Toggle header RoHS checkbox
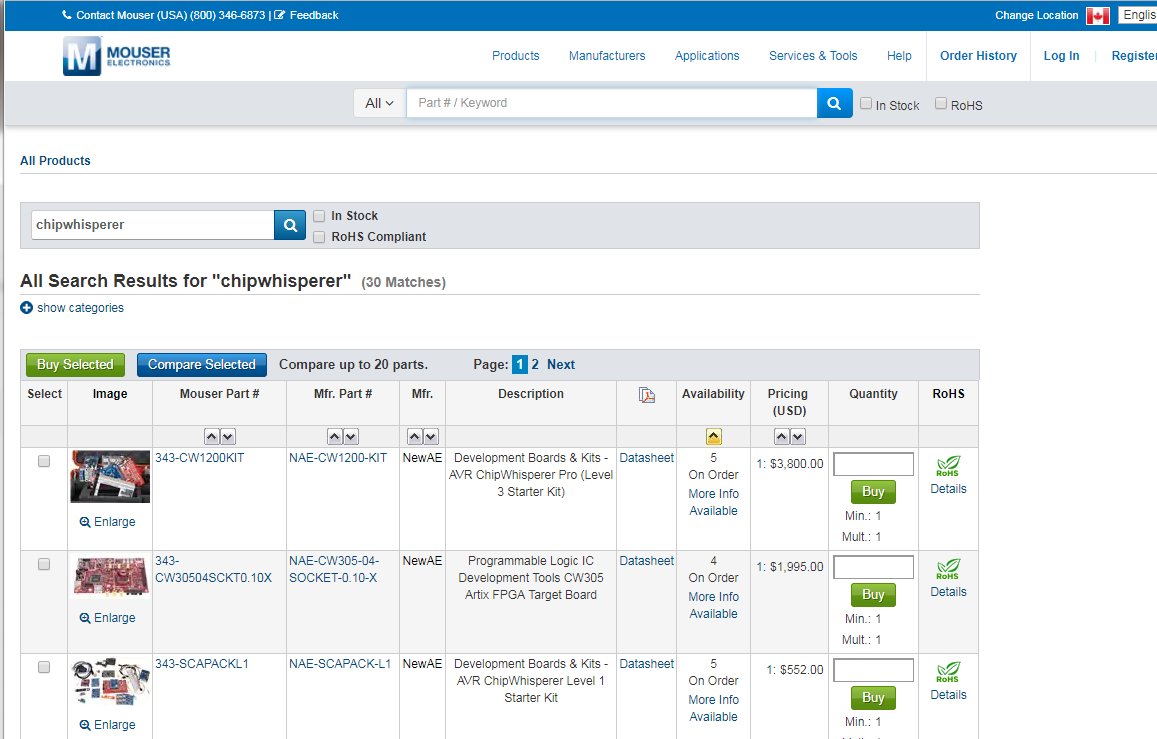This screenshot has width=1157, height=739. [941, 103]
